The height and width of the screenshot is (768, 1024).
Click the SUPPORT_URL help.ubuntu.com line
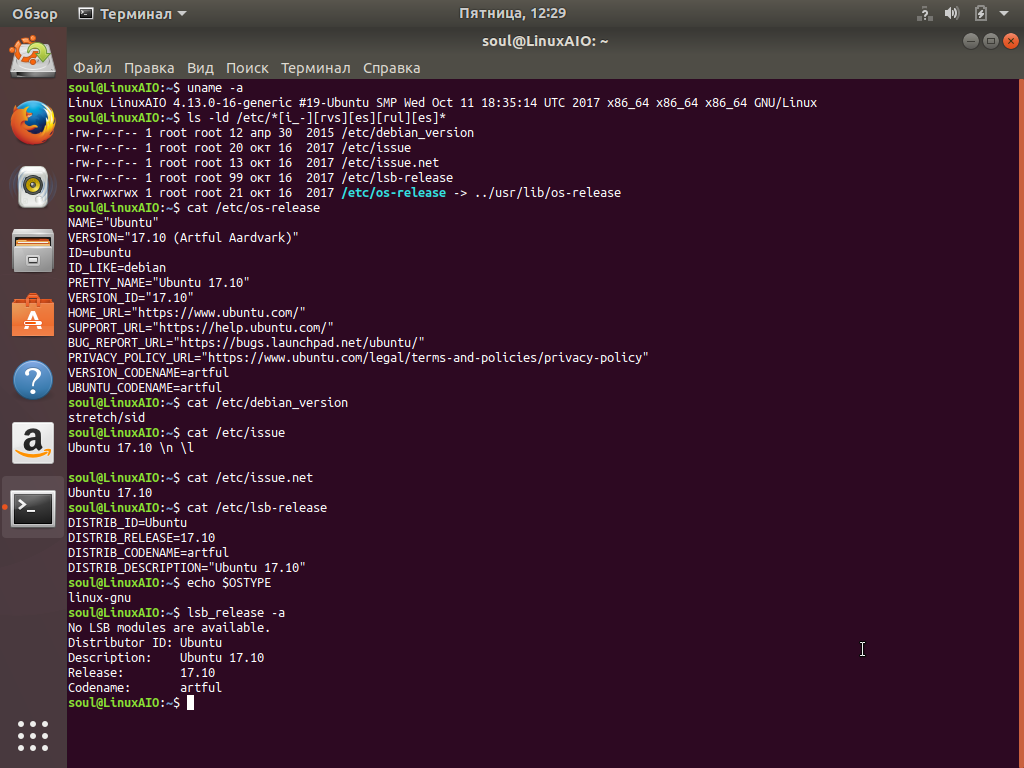[201, 328]
